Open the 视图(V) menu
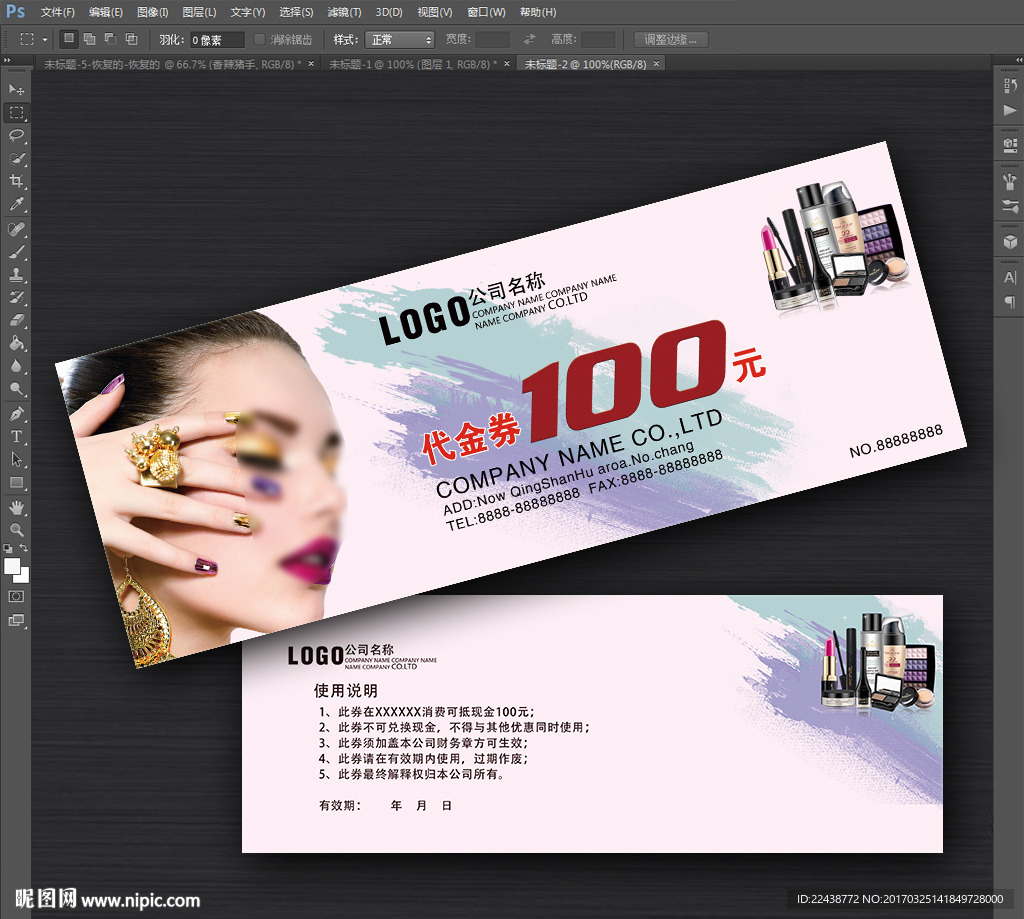The width and height of the screenshot is (1024, 919). click(x=435, y=12)
